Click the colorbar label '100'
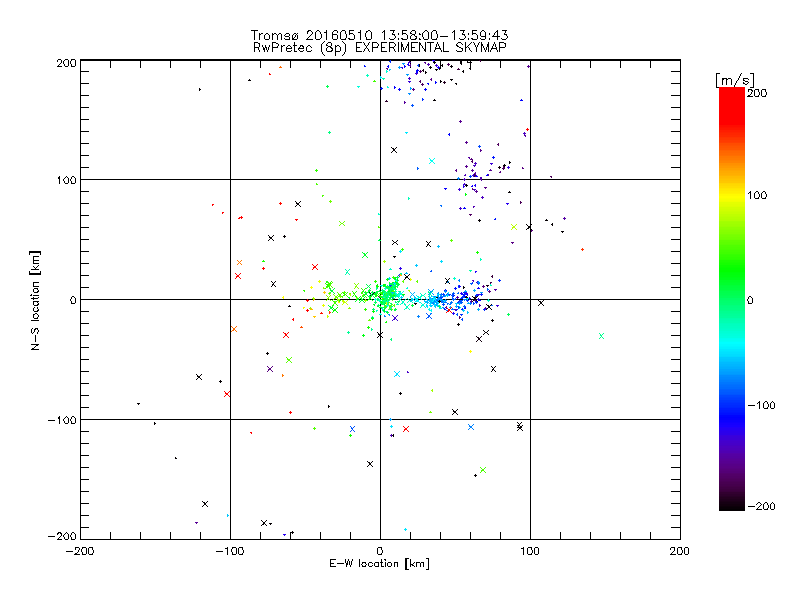Screen dimensions: 800x600 (757, 195)
